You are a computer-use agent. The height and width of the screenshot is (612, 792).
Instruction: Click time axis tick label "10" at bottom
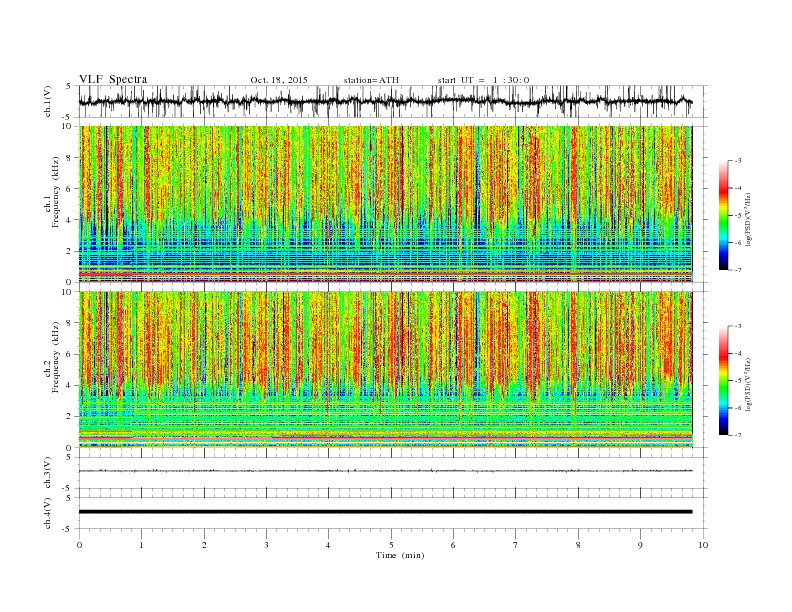(x=703, y=545)
